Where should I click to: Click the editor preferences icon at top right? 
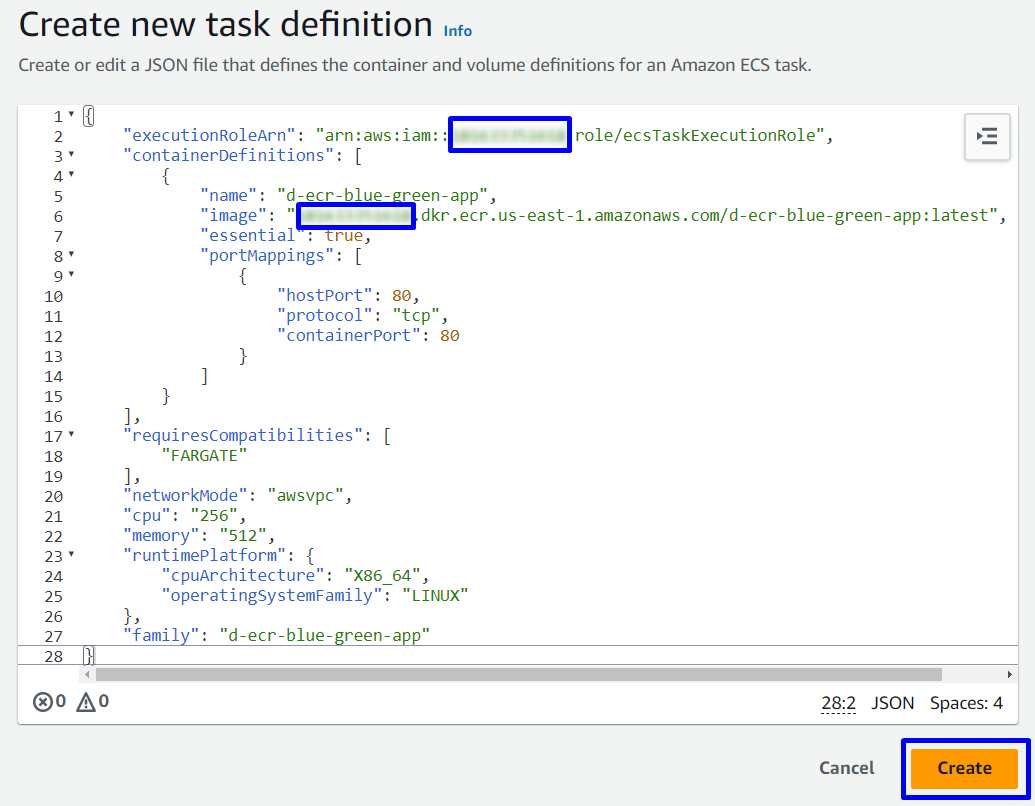[986, 136]
